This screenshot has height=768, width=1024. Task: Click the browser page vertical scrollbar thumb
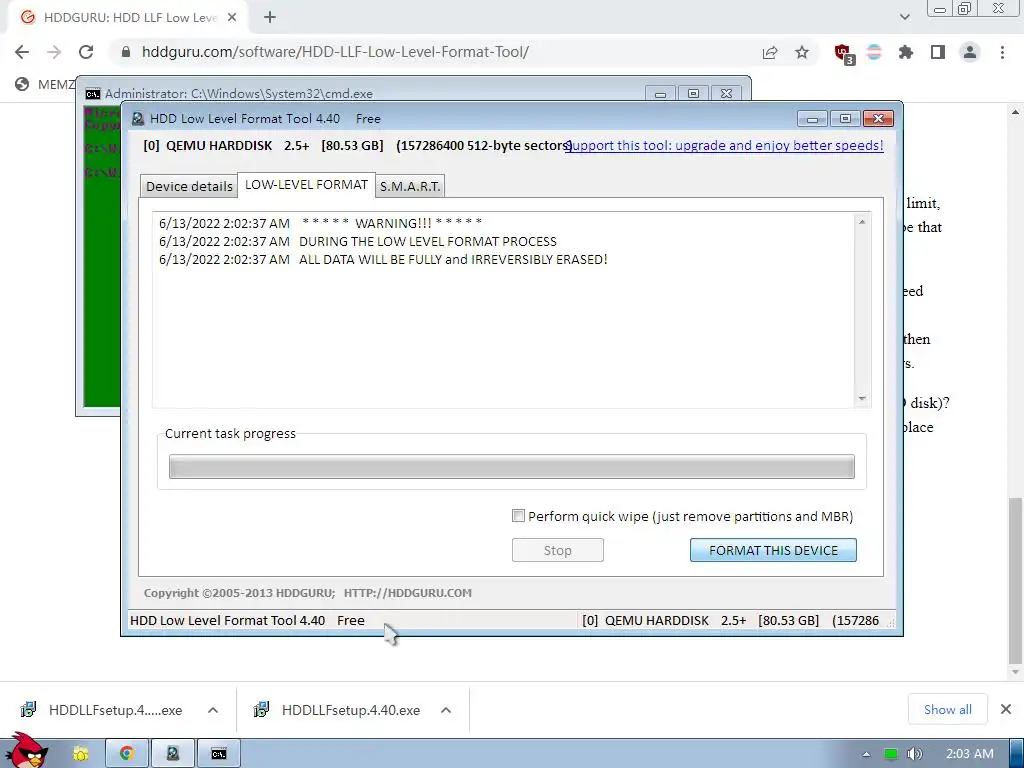click(1015, 580)
